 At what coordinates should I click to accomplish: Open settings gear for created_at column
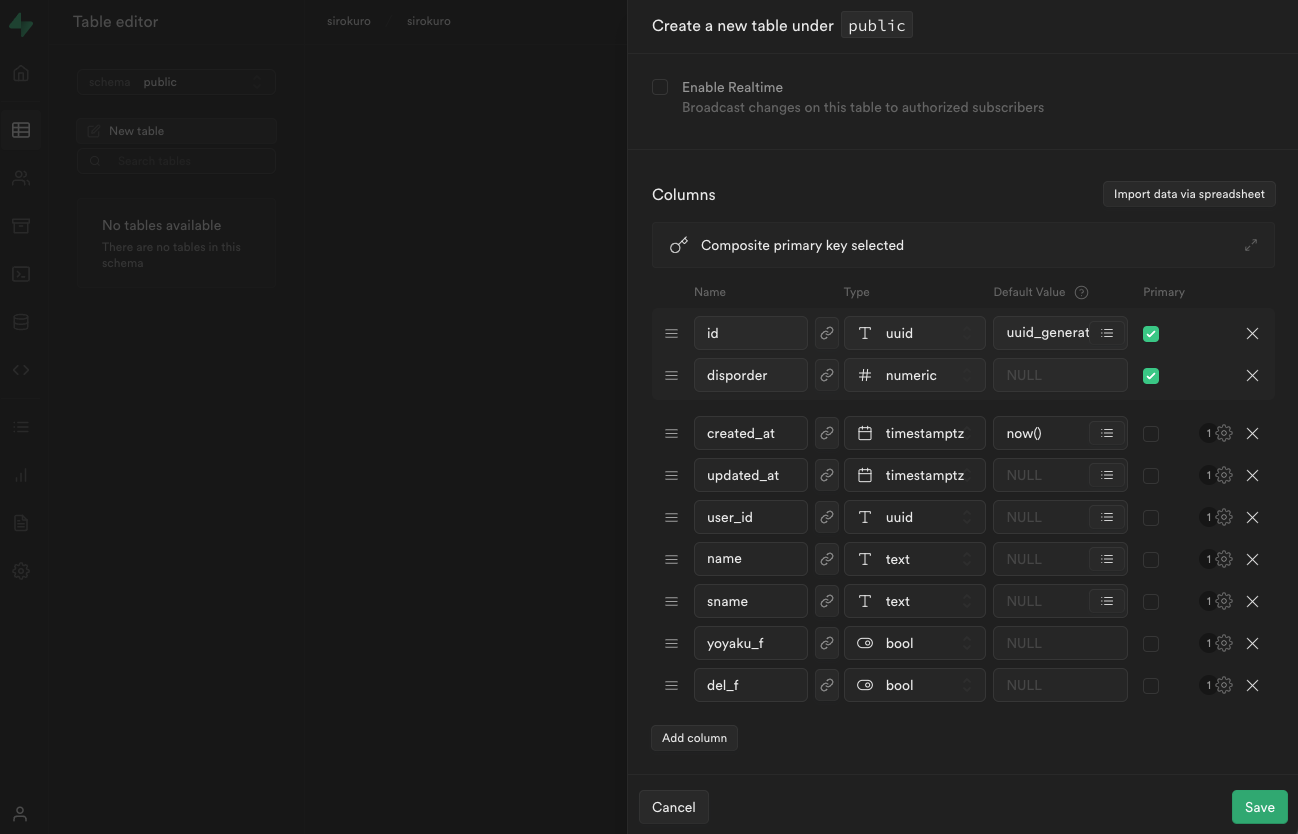1223,433
